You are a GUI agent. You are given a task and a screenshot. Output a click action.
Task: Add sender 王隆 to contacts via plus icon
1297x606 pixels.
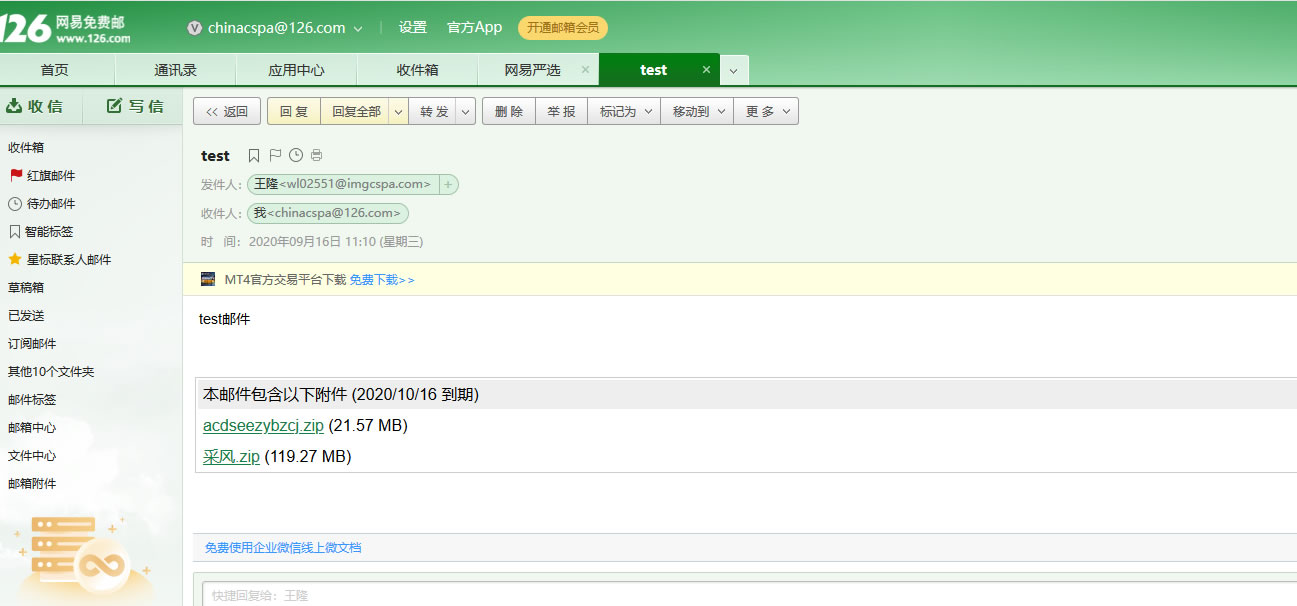(448, 184)
